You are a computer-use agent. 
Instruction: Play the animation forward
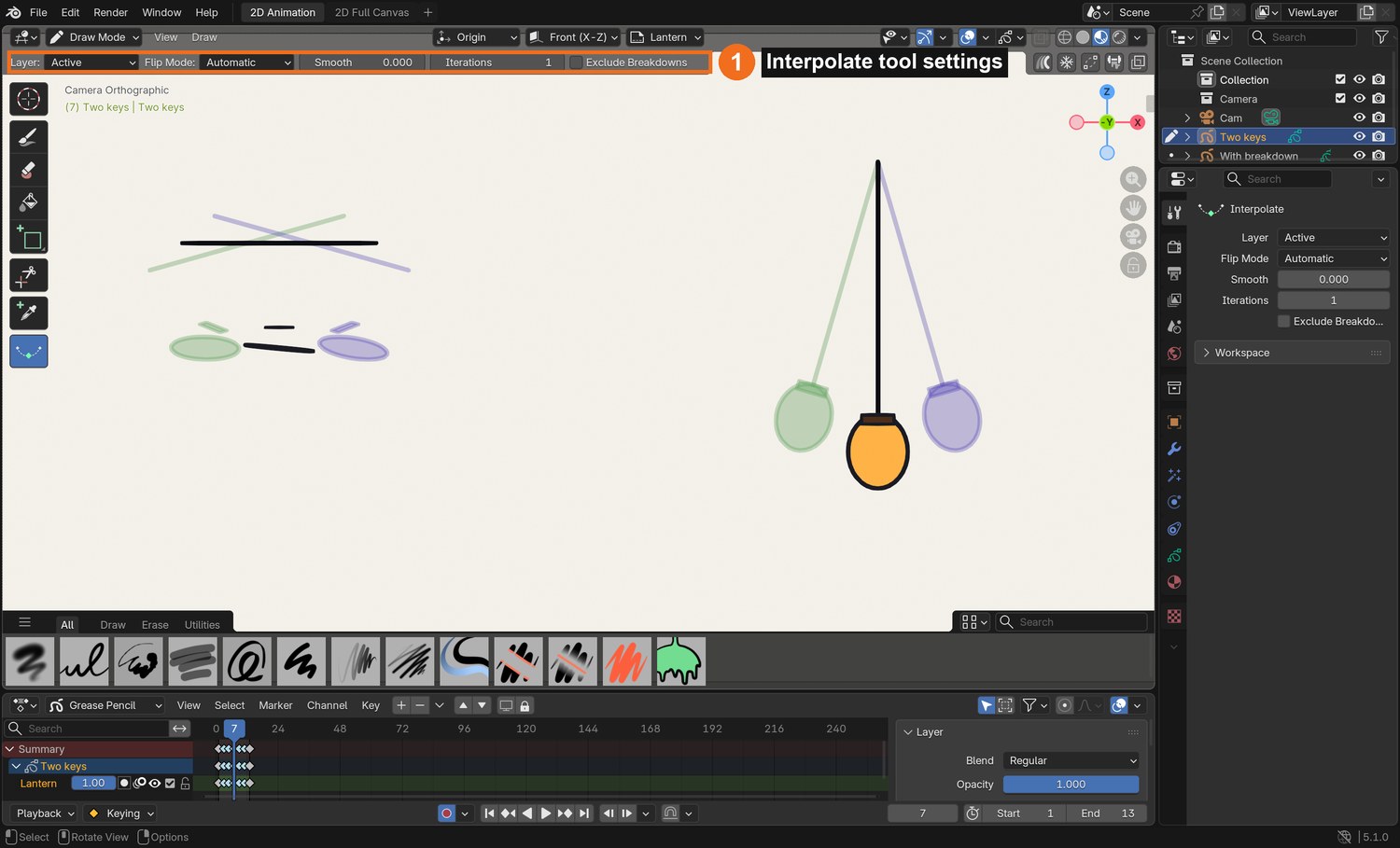546,813
